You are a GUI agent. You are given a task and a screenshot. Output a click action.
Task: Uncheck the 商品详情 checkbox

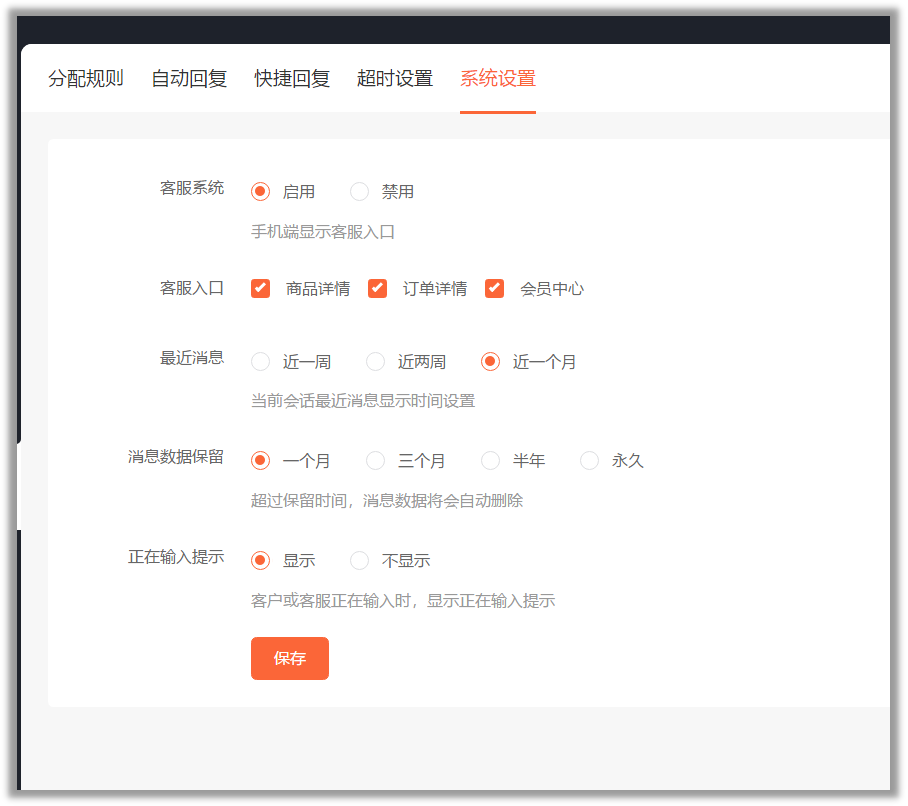coord(261,289)
